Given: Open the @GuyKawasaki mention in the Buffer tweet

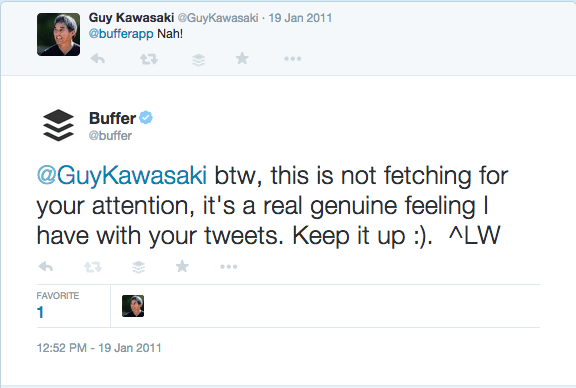Looking at the screenshot, I should [122, 175].
